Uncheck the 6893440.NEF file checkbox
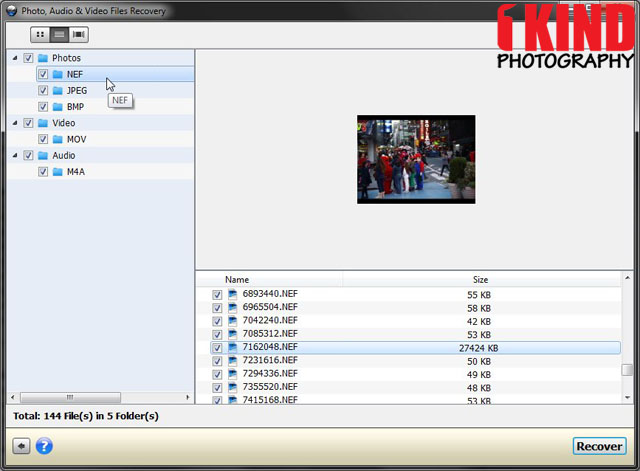The height and width of the screenshot is (471, 640). [217, 295]
